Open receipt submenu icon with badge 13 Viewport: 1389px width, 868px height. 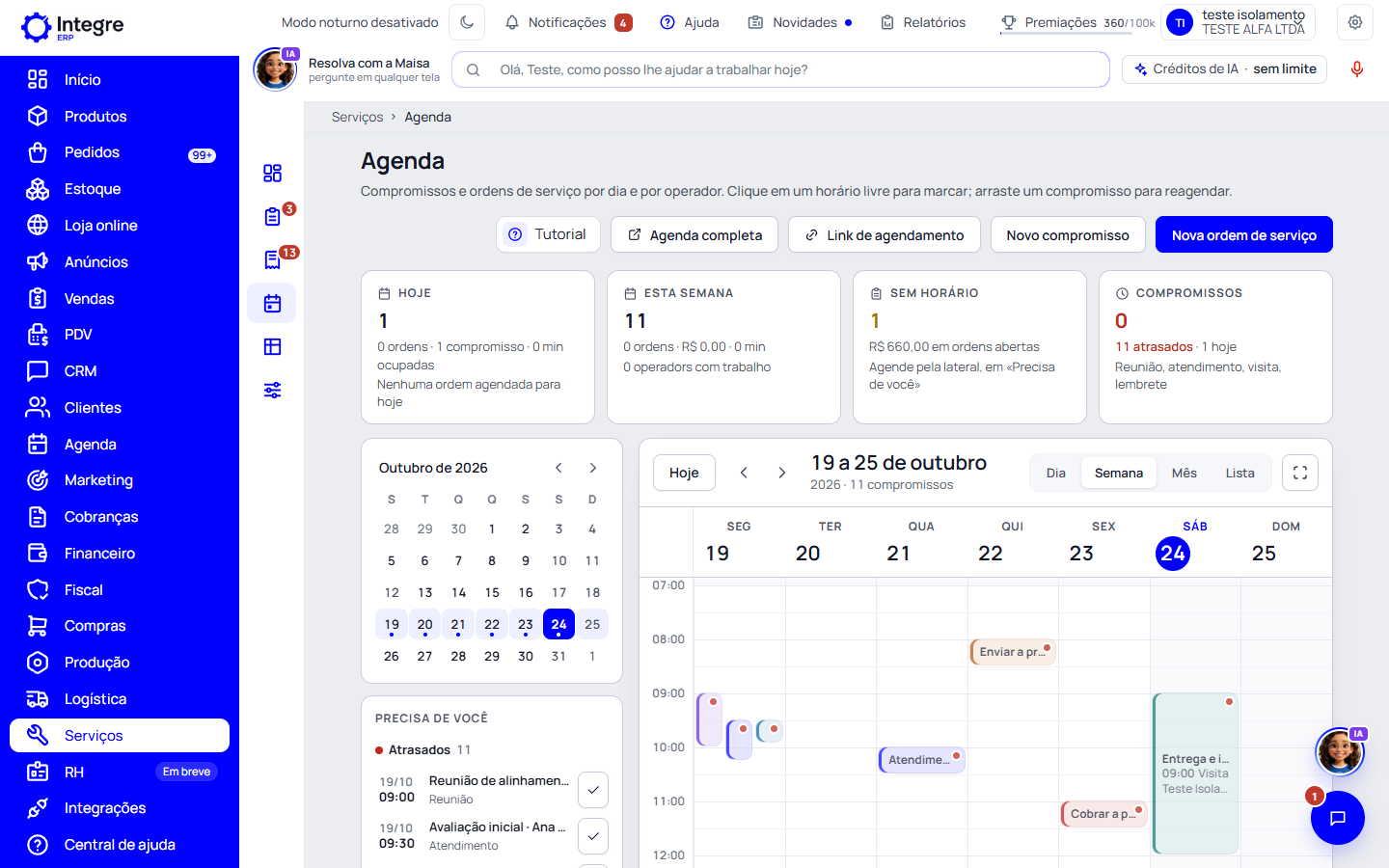[273, 260]
